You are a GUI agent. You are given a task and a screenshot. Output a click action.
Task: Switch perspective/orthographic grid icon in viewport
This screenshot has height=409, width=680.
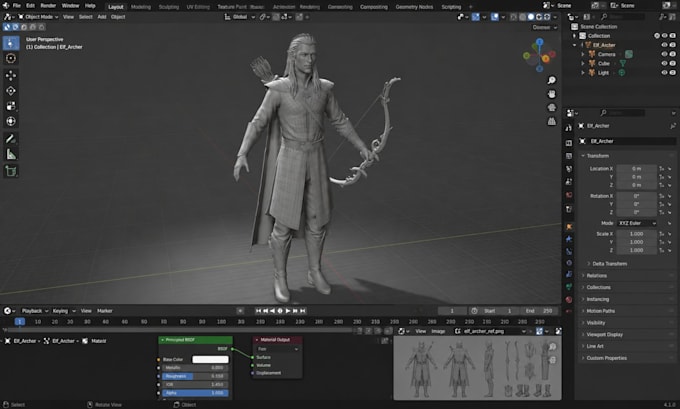click(x=552, y=121)
